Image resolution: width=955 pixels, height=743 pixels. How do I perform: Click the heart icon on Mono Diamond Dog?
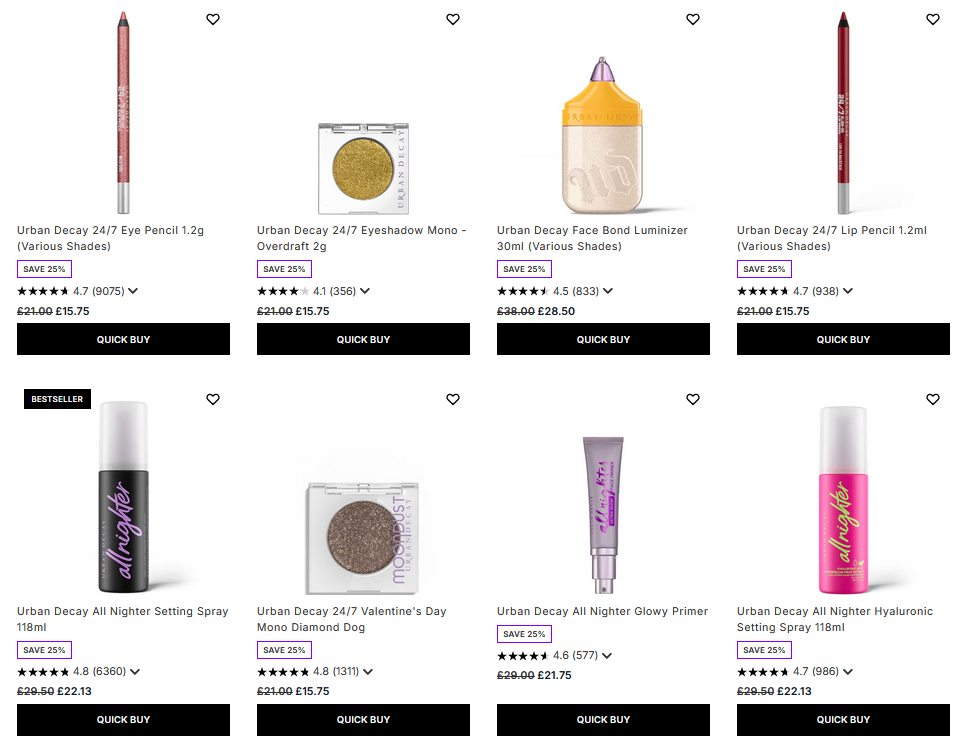[x=452, y=399]
